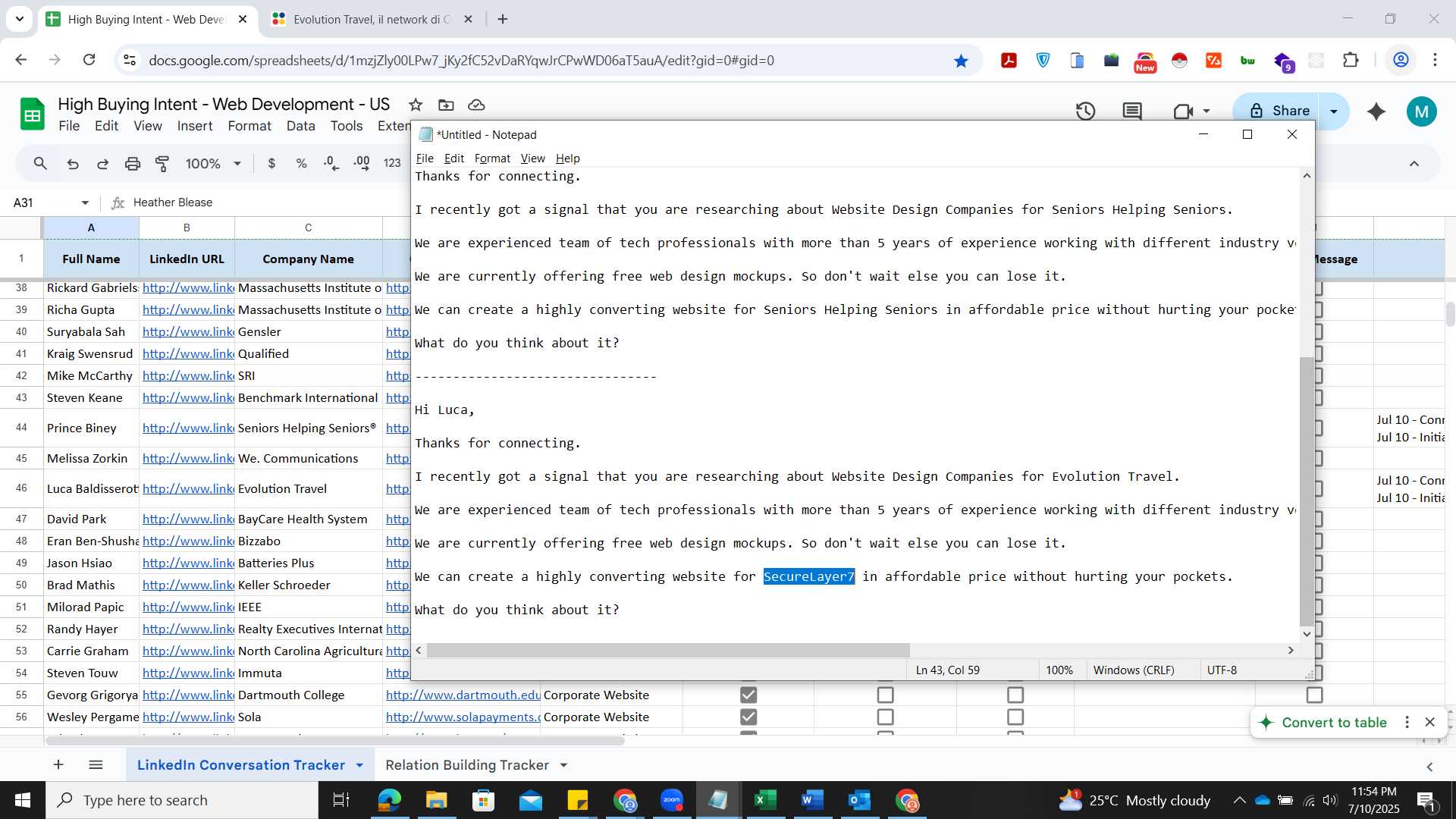This screenshot has width=1456, height=819.
Task: Open the Share options dropdown arrow
Action: click(1334, 111)
